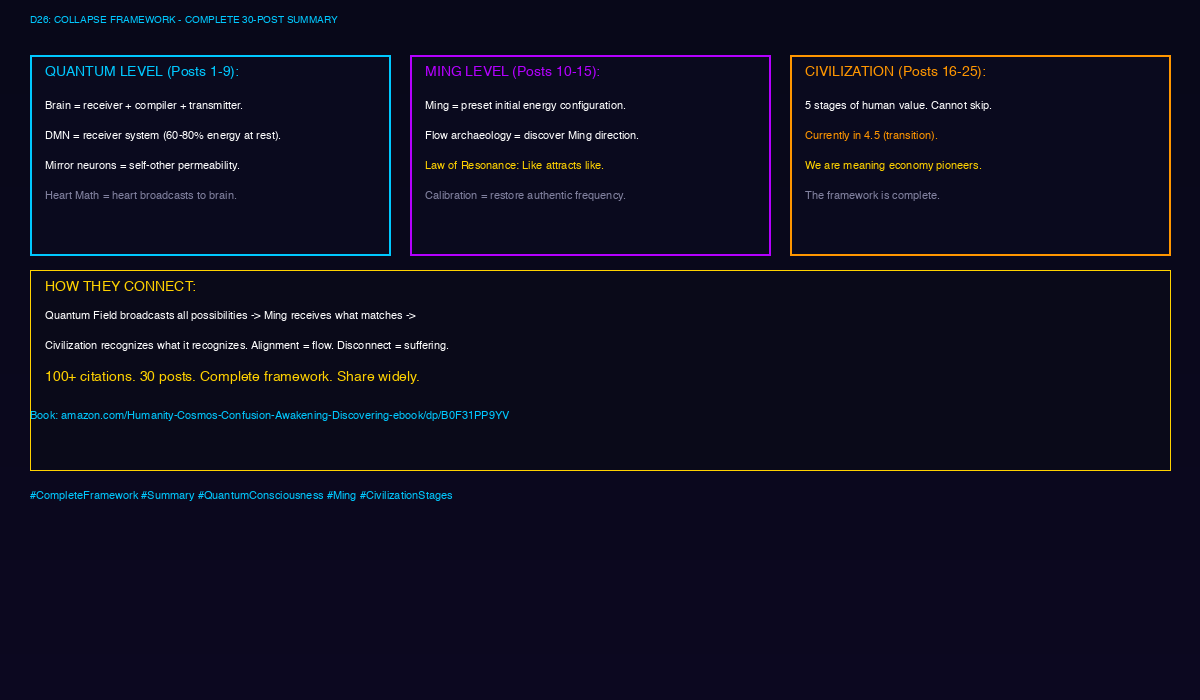
Task: Select the meaning economy pioneers line
Action: point(893,165)
